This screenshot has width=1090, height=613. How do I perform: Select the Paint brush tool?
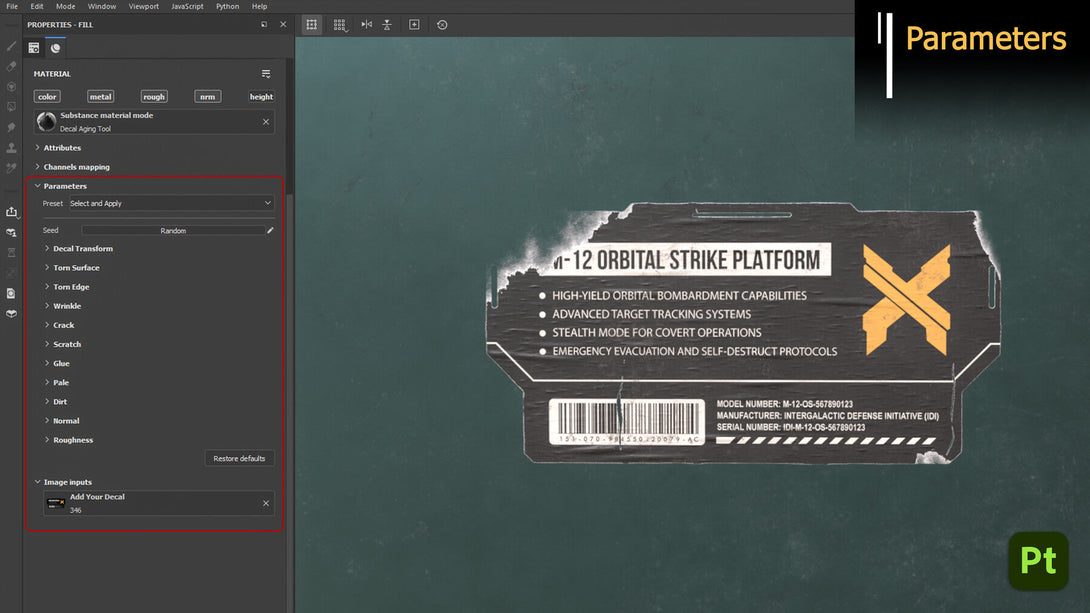[11, 46]
